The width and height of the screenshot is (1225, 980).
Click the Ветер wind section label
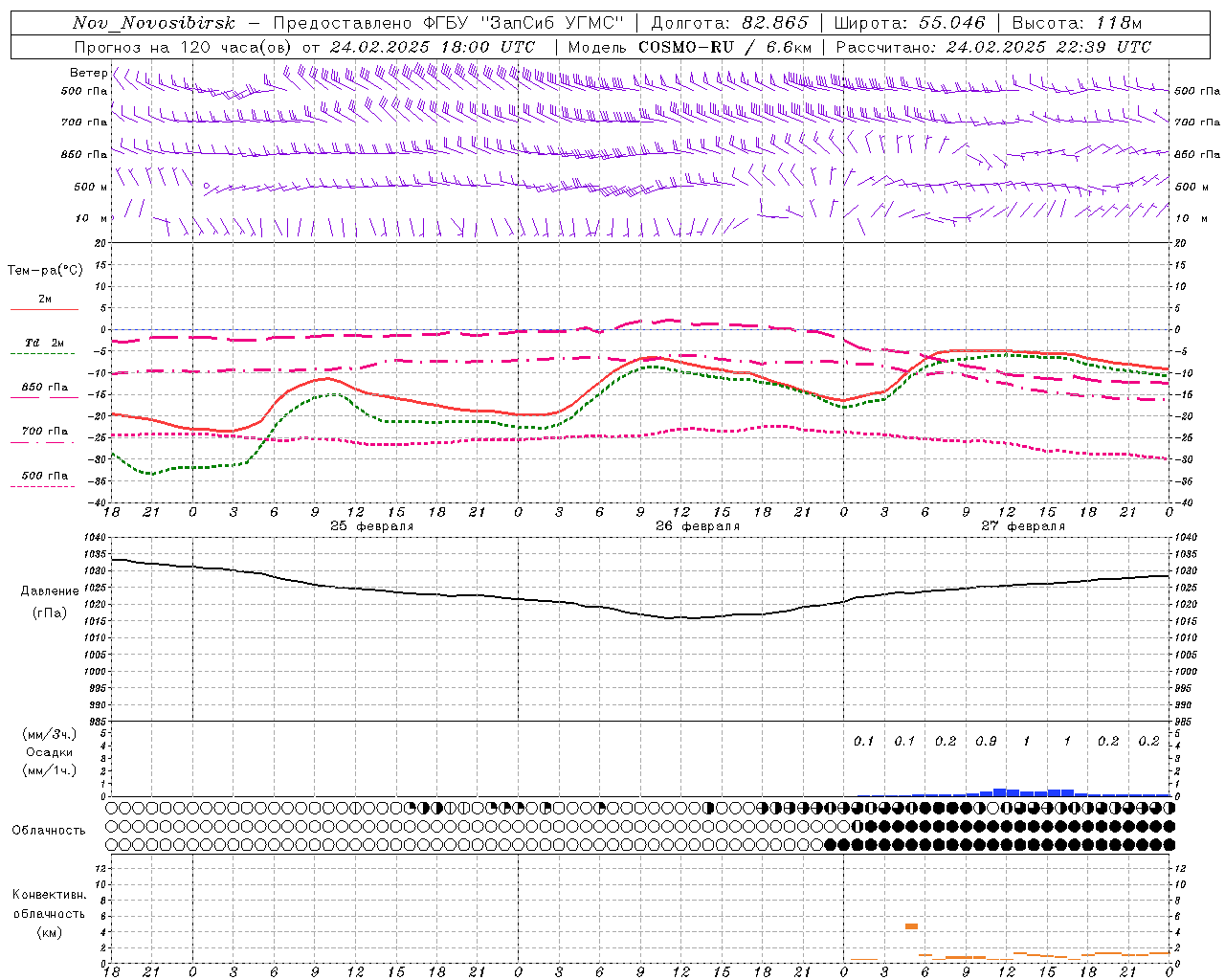click(88, 73)
